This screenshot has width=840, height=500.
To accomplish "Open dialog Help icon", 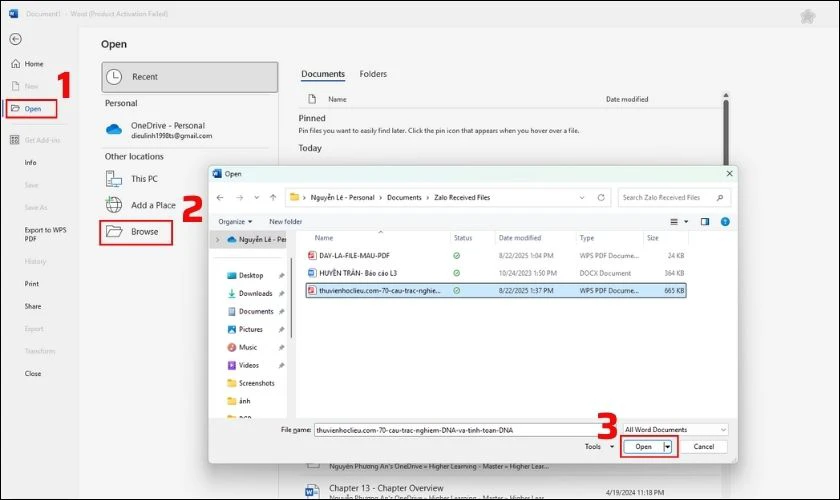I will (x=725, y=221).
